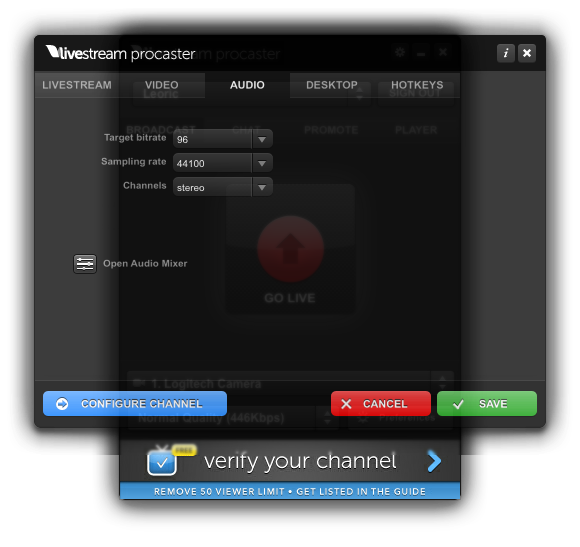The width and height of the screenshot is (580, 547).
Task: Click the arrow icon on Configure Channel
Action: [x=62, y=404]
